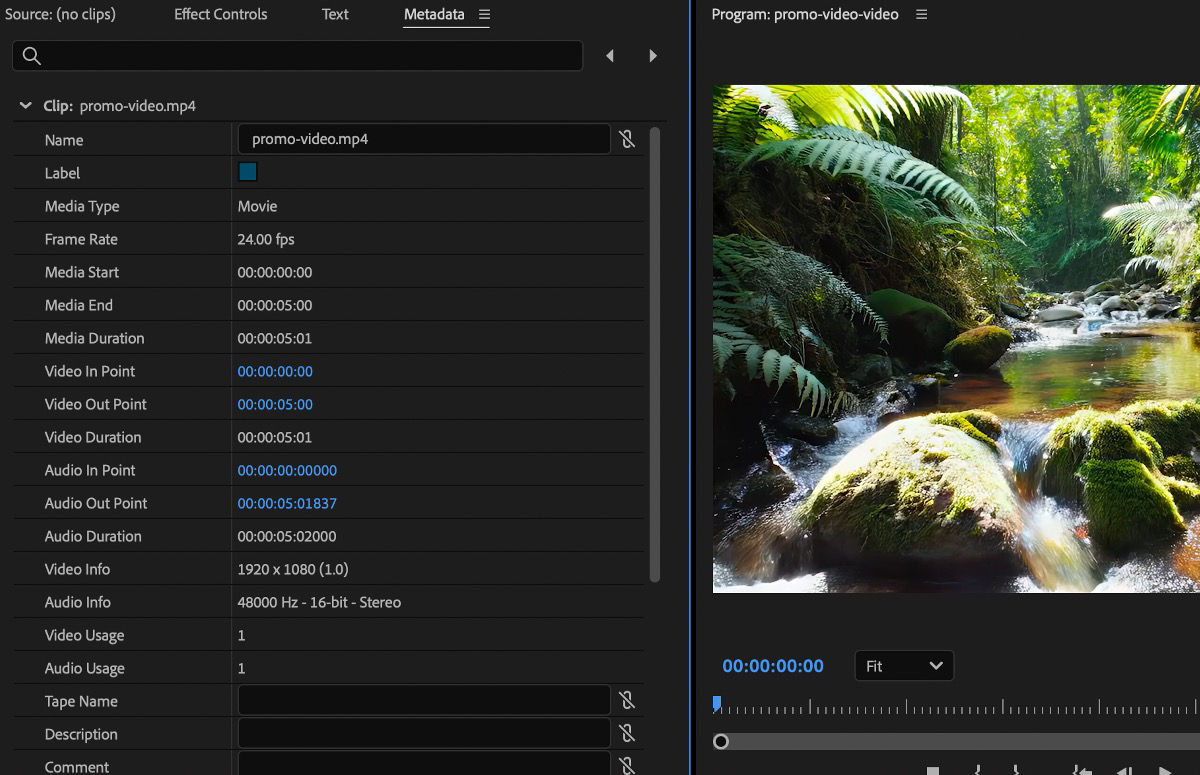The height and width of the screenshot is (775, 1200).
Task: Toggle the link icon beside Tape Name
Action: (627, 700)
